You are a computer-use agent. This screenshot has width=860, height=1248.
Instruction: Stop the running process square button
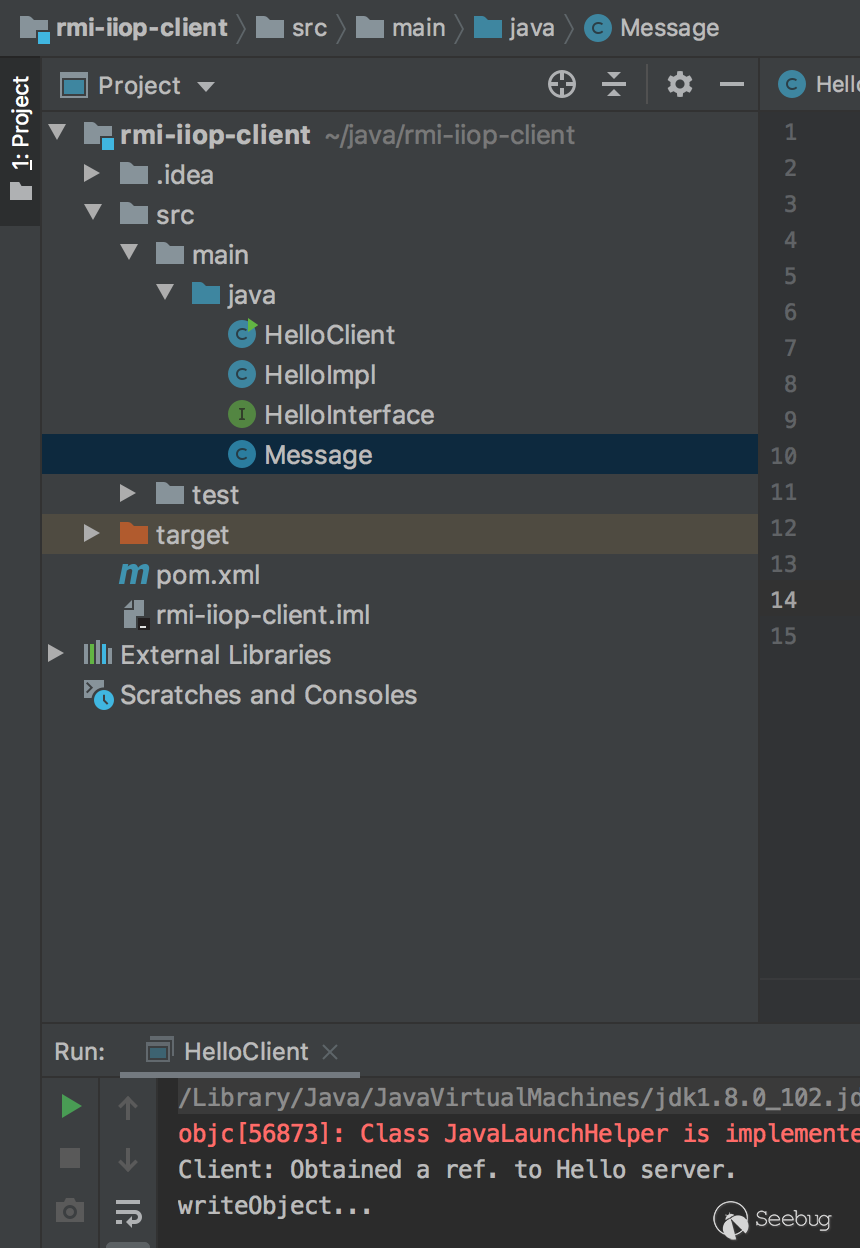(x=70, y=1158)
